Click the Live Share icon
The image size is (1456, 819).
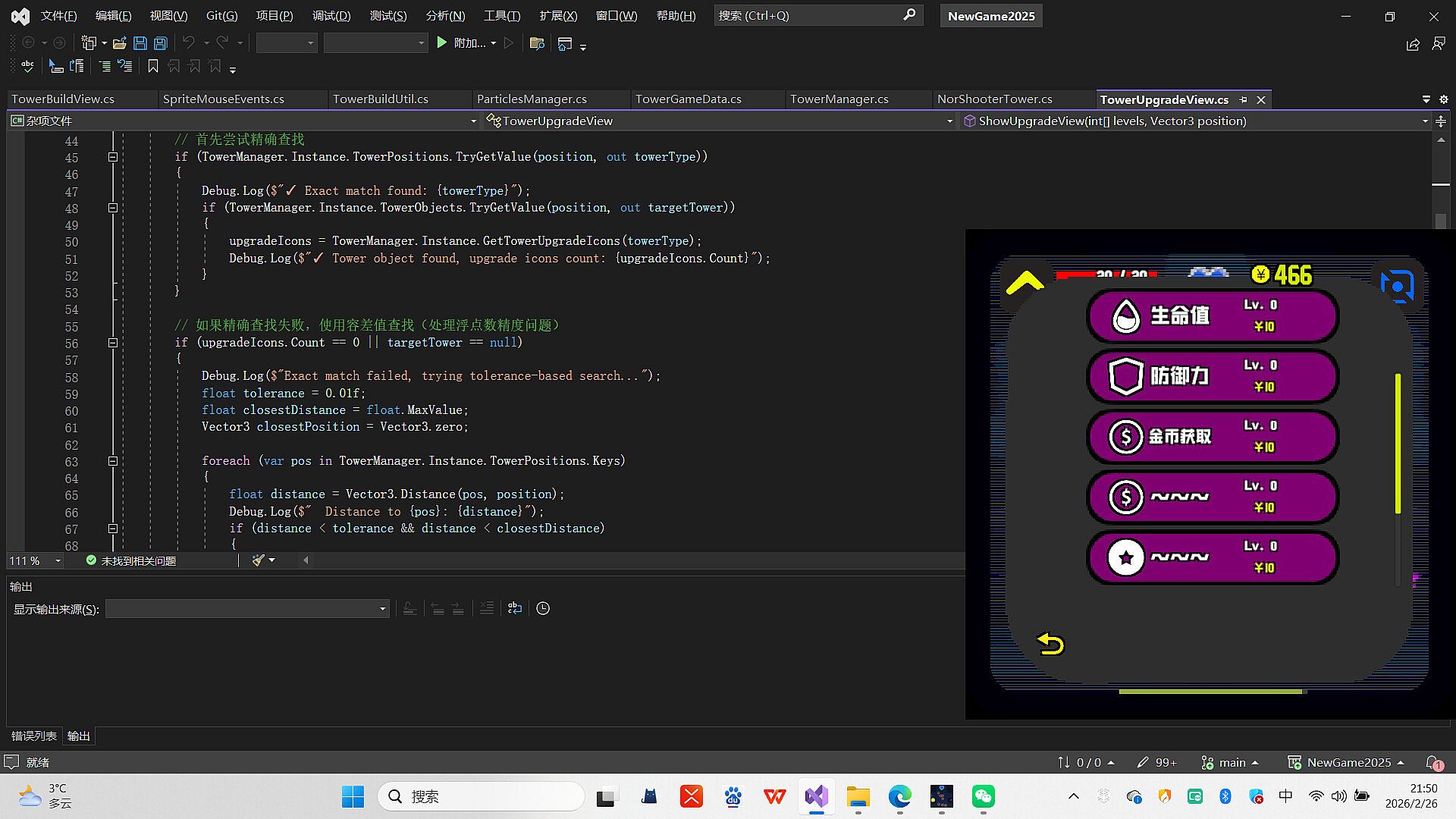point(1412,45)
